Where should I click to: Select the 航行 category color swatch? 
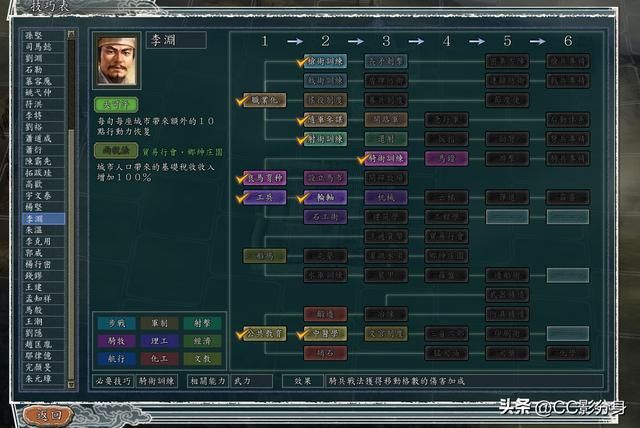[116, 359]
